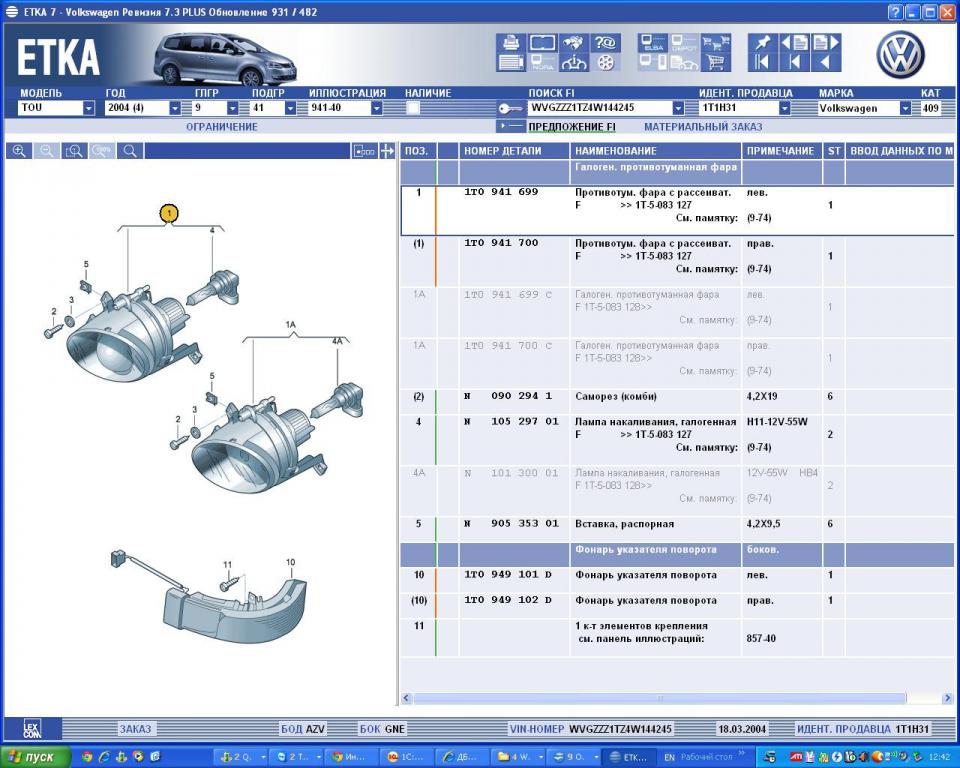Click the LexCom logo in the status bar

32,729
